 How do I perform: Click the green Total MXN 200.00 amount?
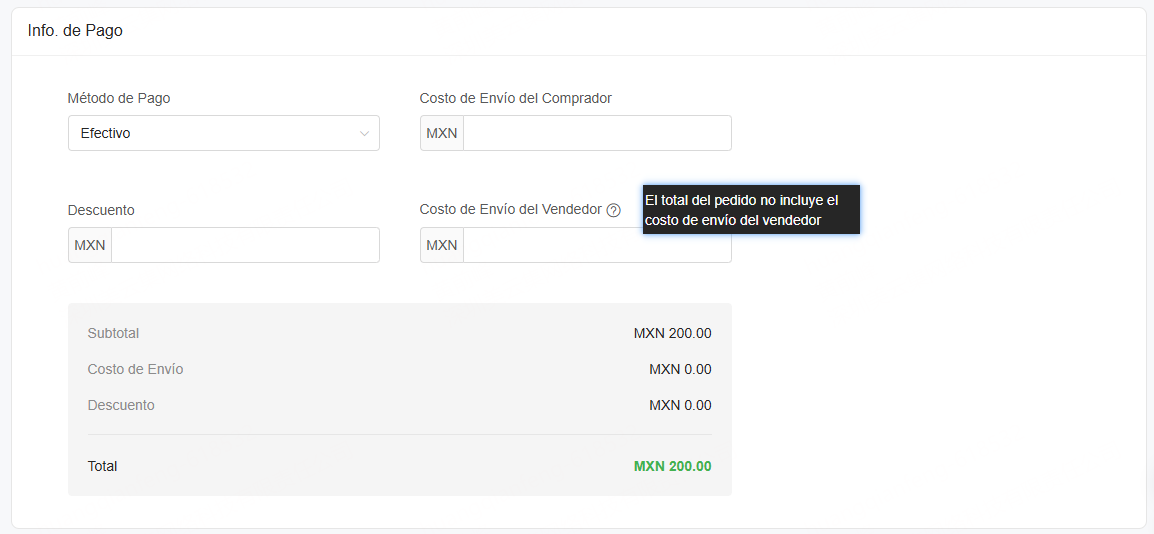(x=673, y=466)
